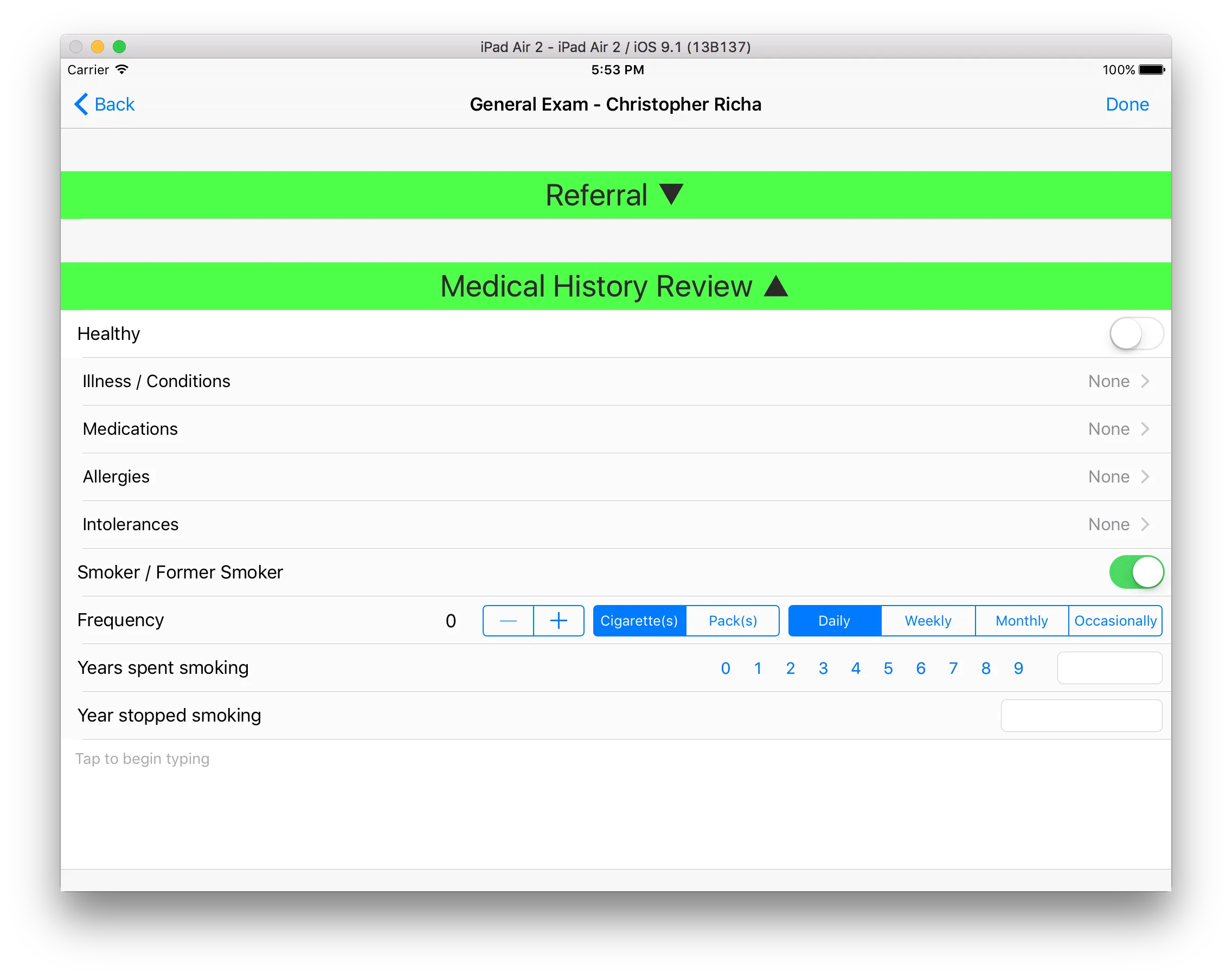Choose Occasionally frequency option
This screenshot has width=1232, height=978.
(x=1115, y=620)
